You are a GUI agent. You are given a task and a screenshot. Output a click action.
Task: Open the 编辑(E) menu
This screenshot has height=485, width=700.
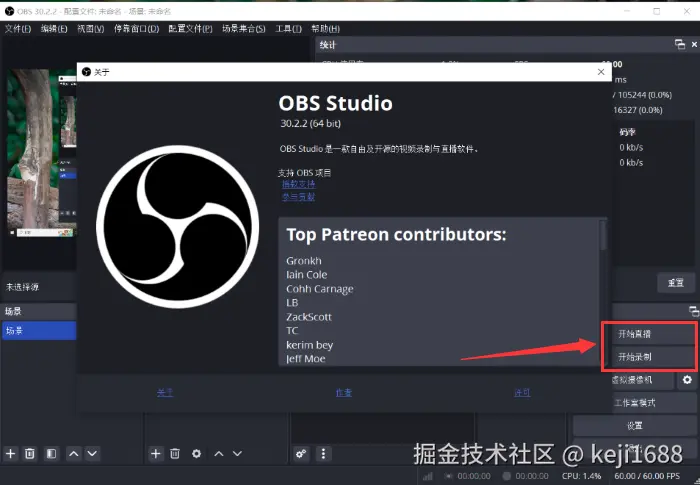pyautogui.click(x=54, y=29)
